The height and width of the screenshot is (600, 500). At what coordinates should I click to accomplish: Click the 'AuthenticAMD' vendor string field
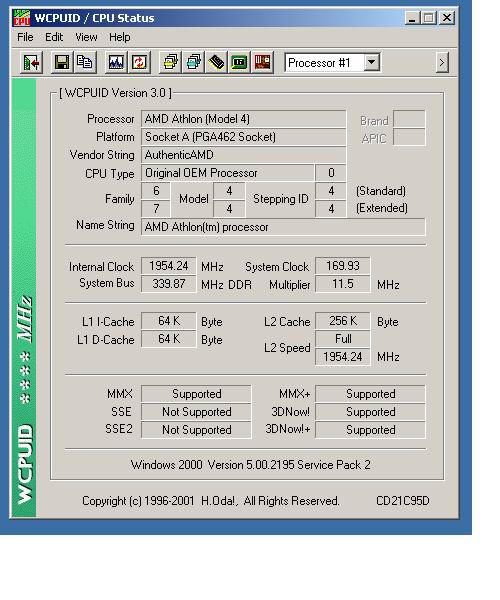tap(244, 155)
